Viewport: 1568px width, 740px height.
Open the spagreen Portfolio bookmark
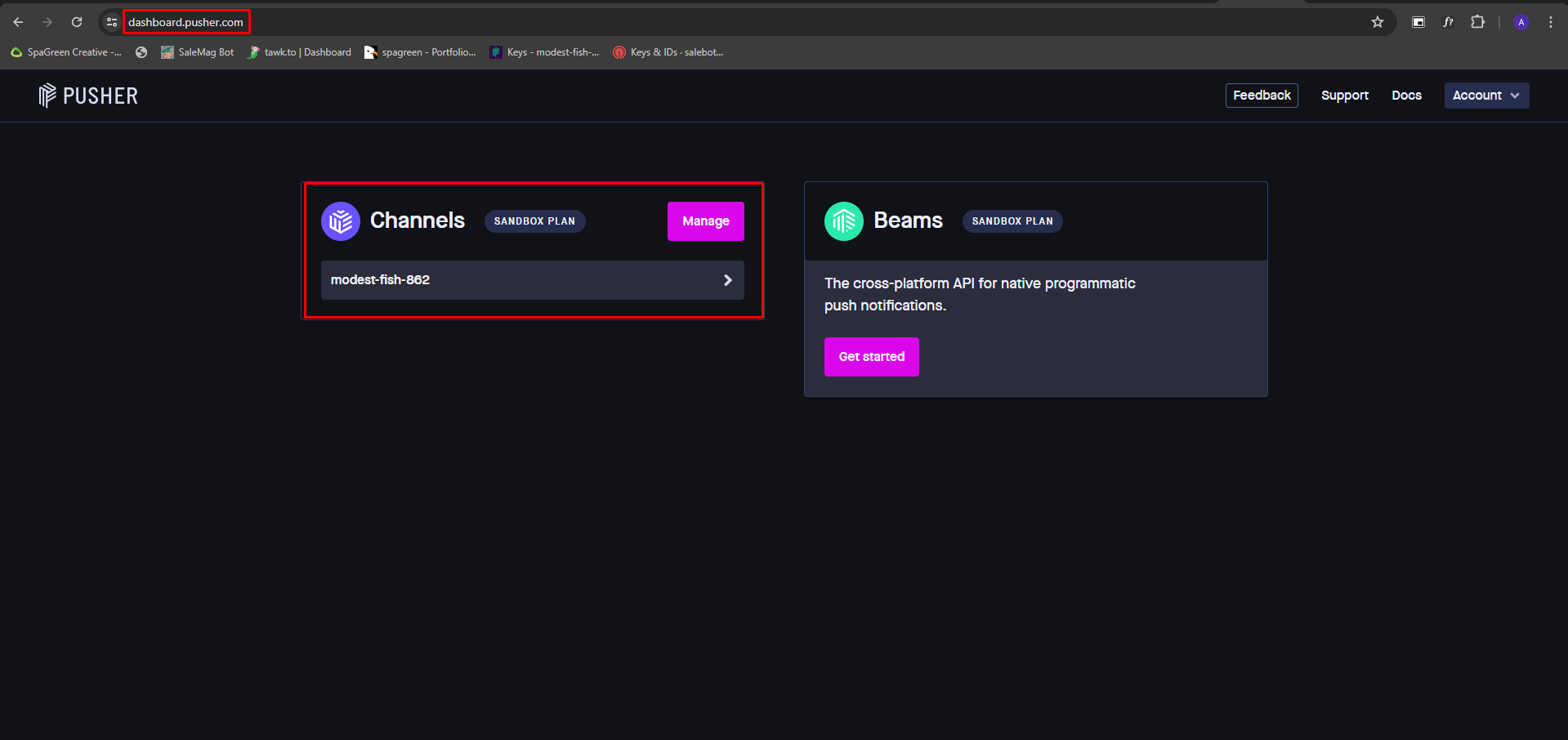coord(420,52)
